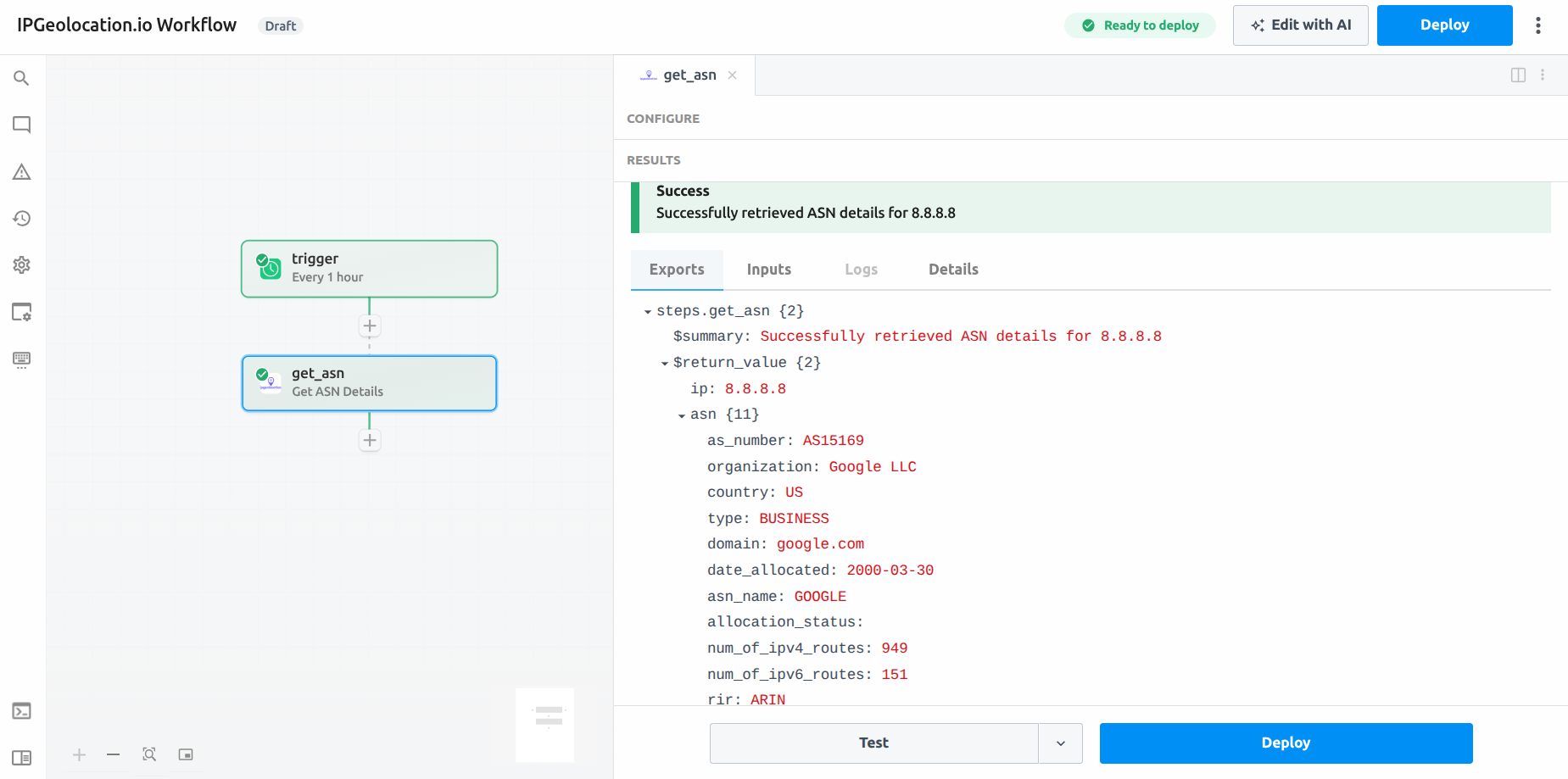Zoom in canvas with plus icon
The image size is (1568, 779).
pyautogui.click(x=80, y=754)
